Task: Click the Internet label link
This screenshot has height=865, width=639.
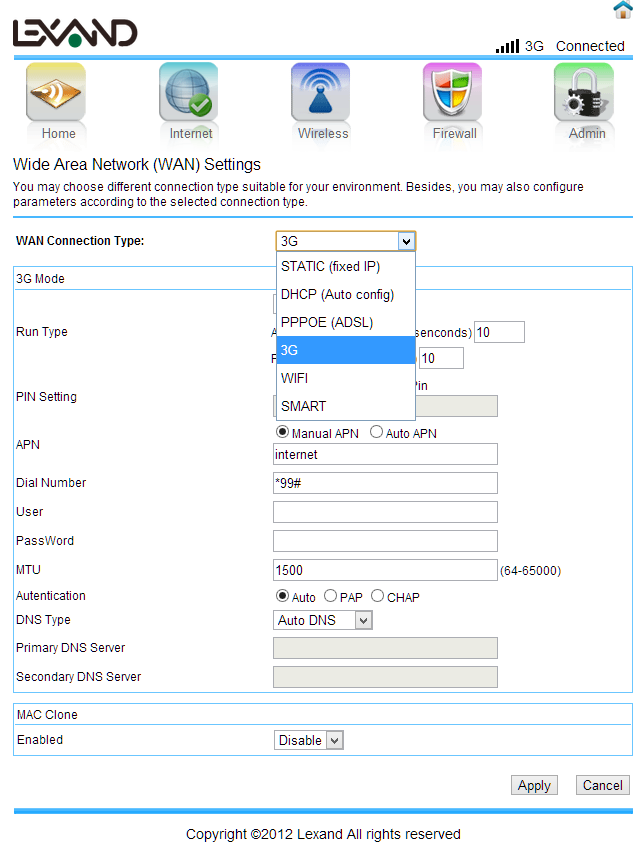Action: point(191,134)
